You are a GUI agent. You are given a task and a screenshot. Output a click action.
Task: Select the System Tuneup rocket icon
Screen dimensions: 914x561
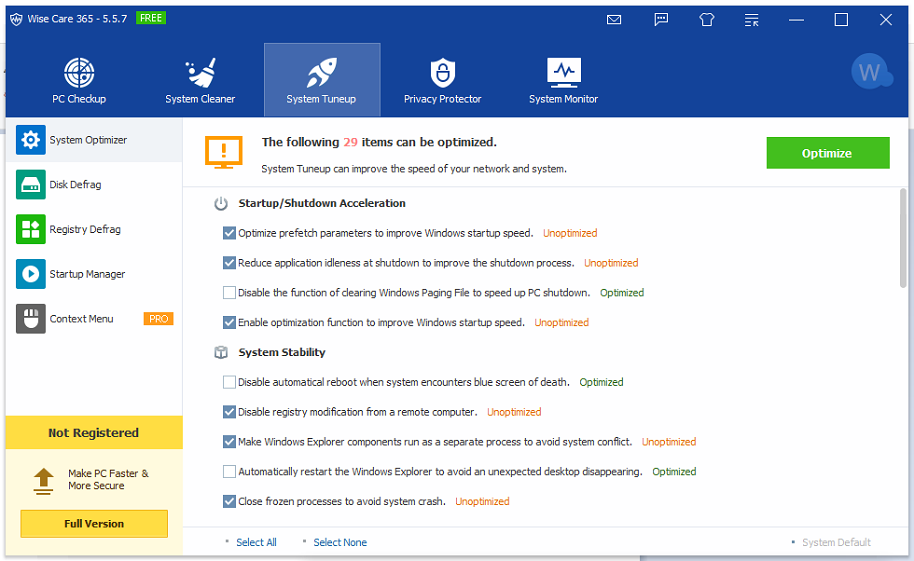tap(322, 72)
